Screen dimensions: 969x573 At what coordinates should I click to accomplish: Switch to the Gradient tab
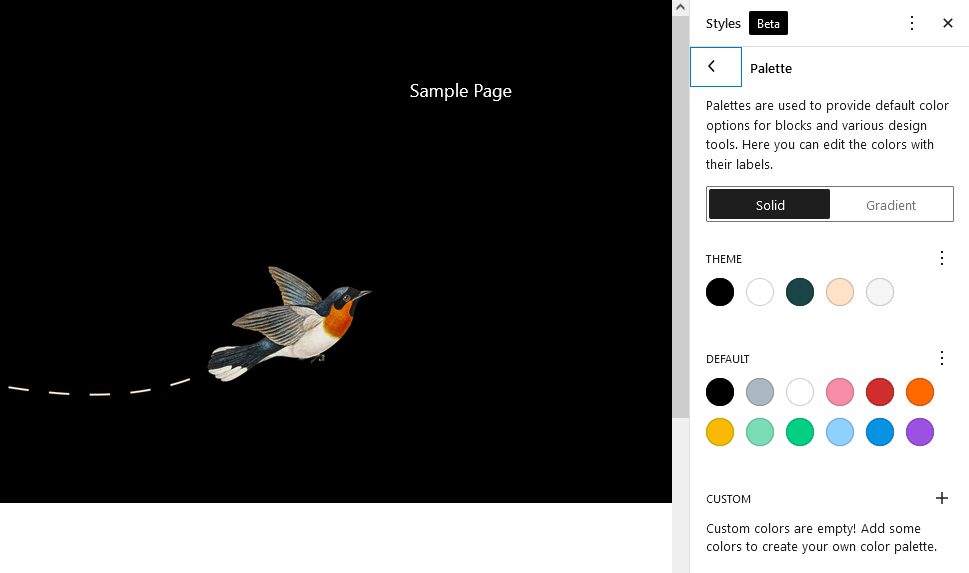click(x=891, y=205)
